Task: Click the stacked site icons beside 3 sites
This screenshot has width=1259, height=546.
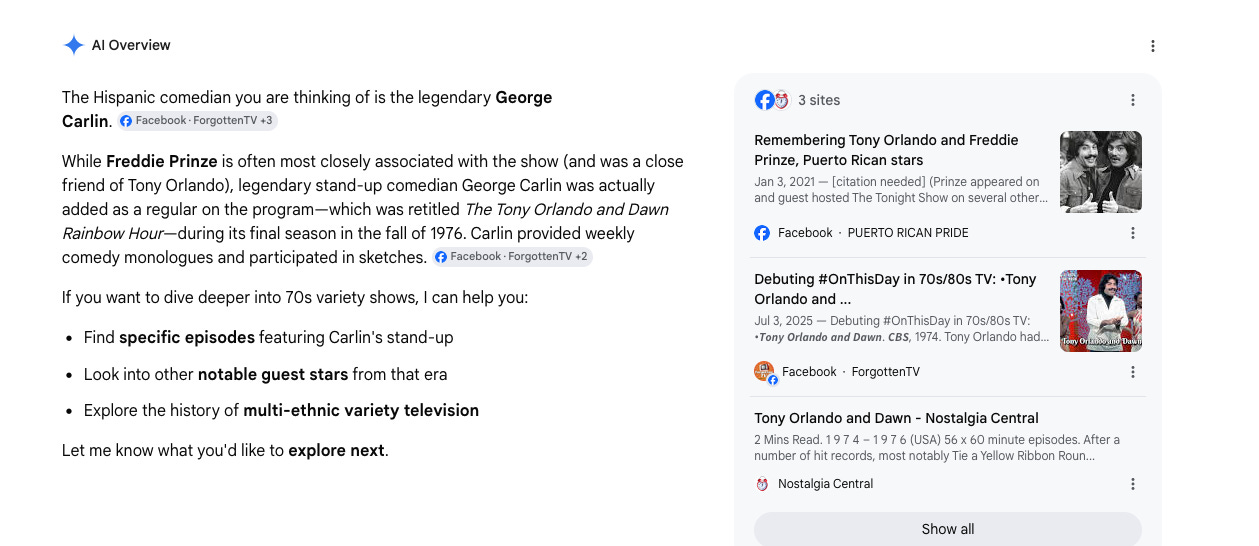Action: pyautogui.click(x=772, y=100)
